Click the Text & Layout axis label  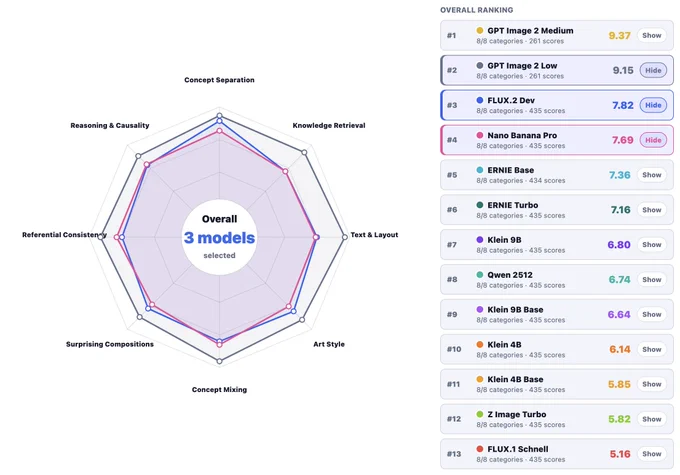(374, 235)
